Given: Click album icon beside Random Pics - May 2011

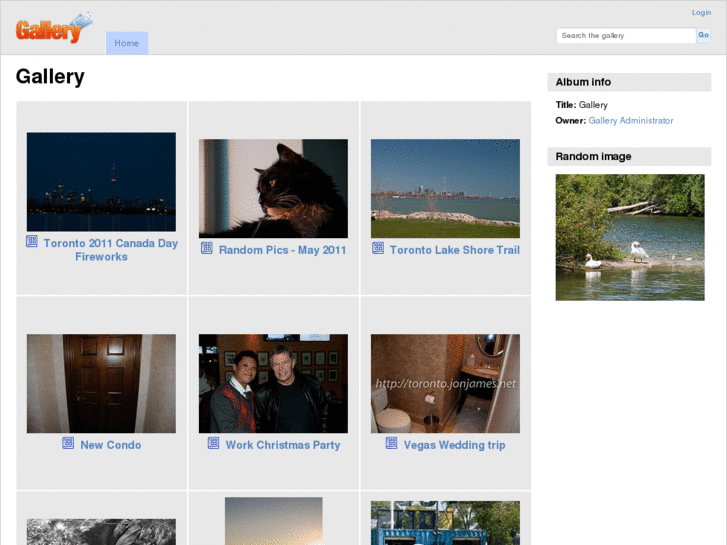Looking at the screenshot, I should click(x=207, y=248).
